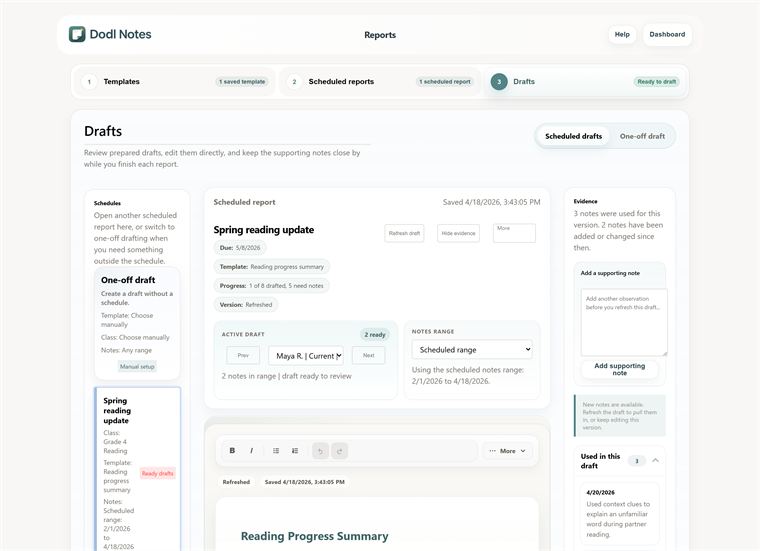Go to the Next draft
The height and width of the screenshot is (551, 760).
click(368, 355)
